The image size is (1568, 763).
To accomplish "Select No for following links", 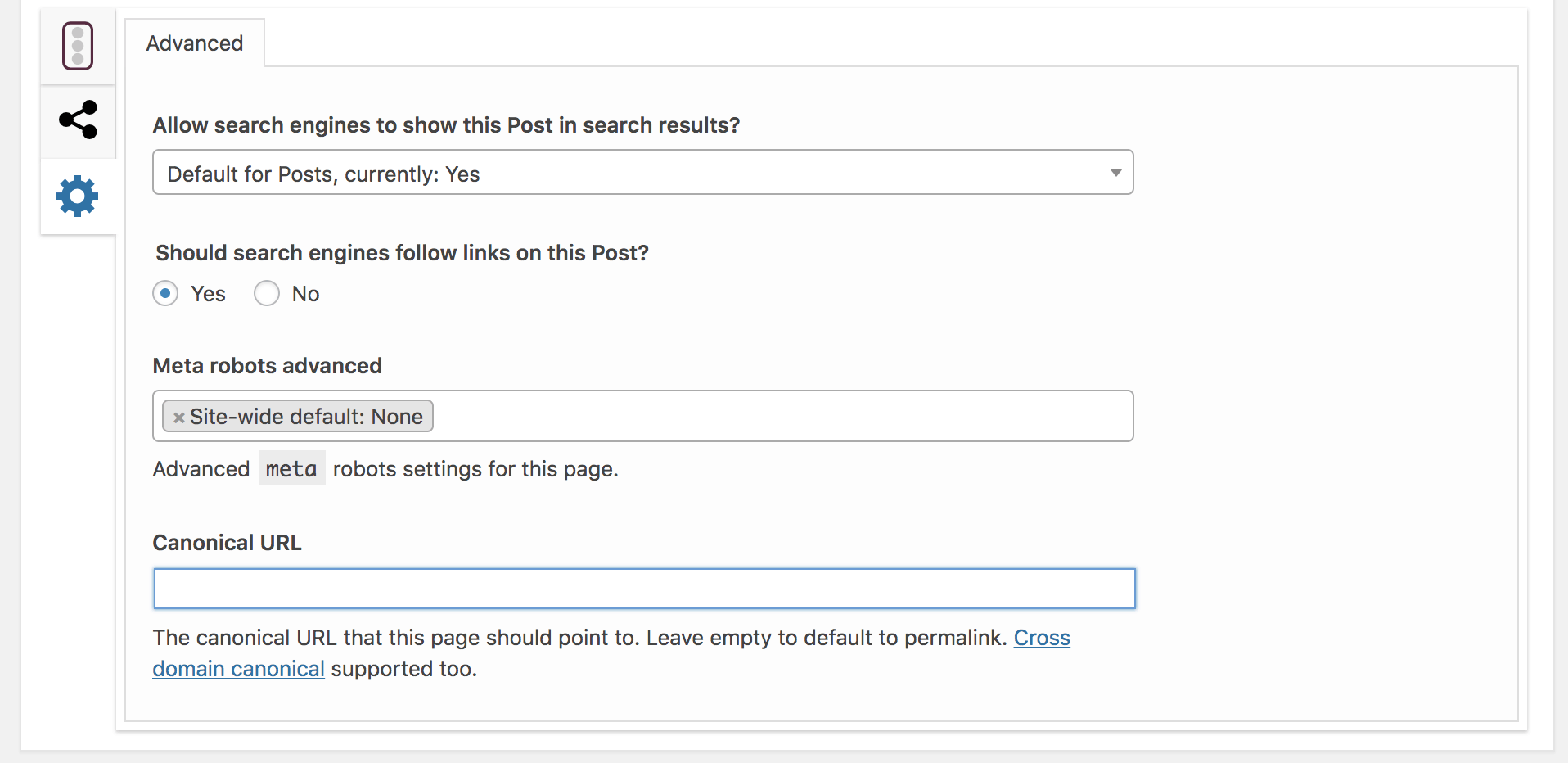I will click(x=267, y=293).
